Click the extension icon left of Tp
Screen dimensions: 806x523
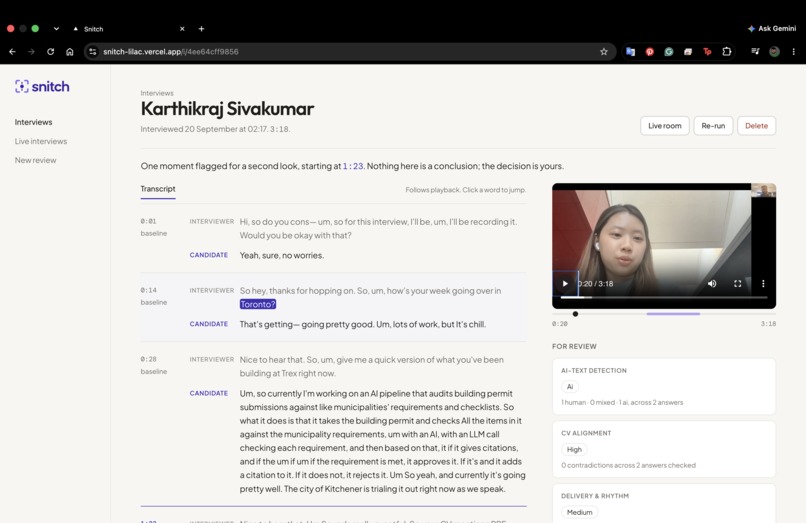point(688,51)
